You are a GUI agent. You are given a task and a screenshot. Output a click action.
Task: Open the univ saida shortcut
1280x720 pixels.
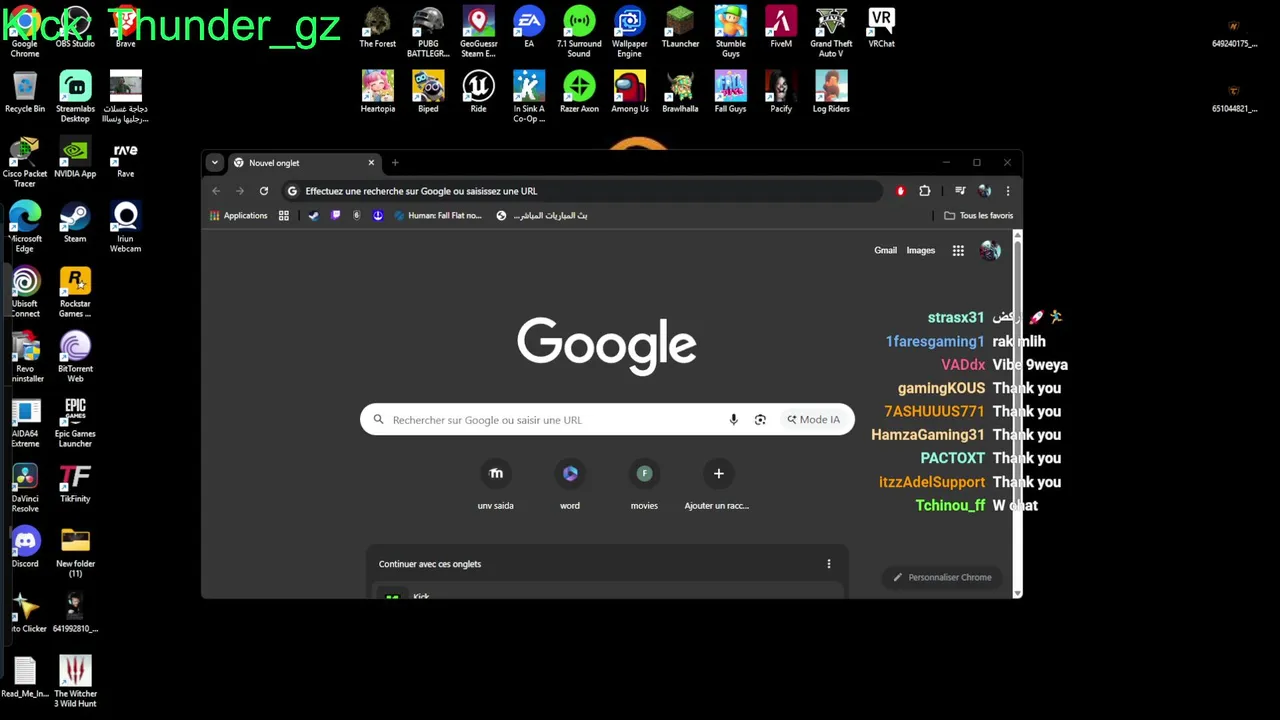495,486
